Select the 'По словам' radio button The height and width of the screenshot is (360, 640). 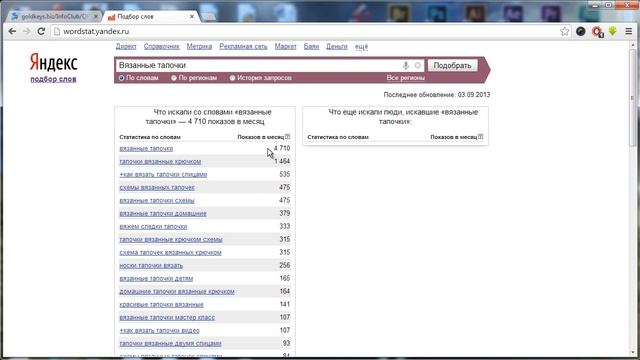coord(122,78)
